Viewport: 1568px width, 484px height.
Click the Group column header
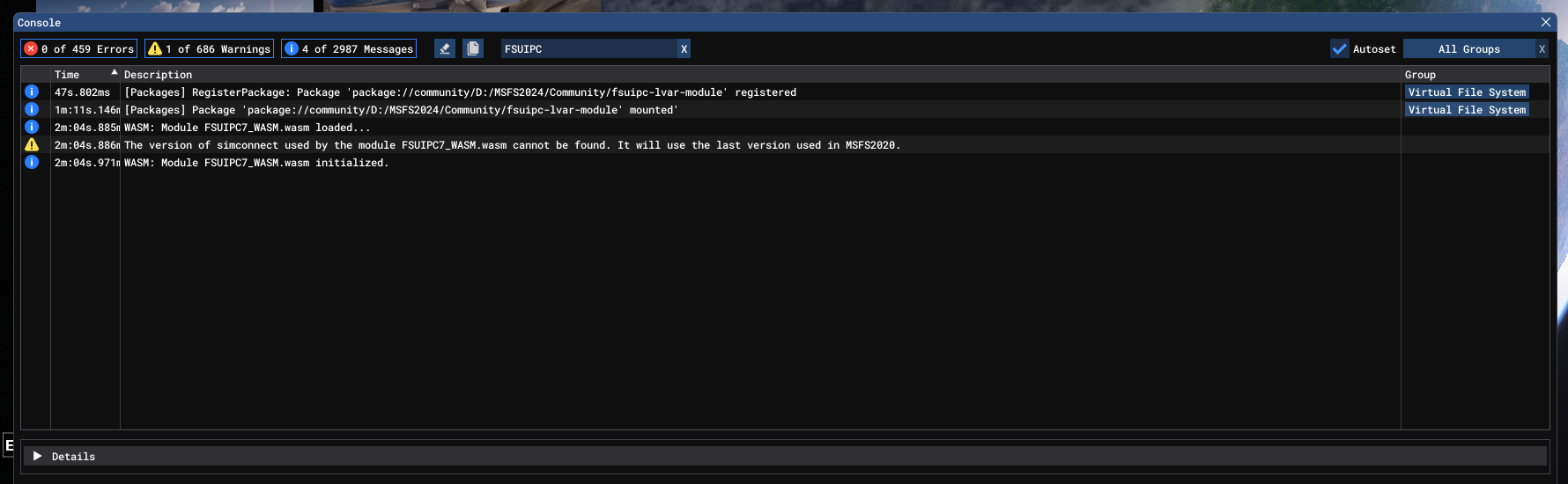coord(1420,75)
